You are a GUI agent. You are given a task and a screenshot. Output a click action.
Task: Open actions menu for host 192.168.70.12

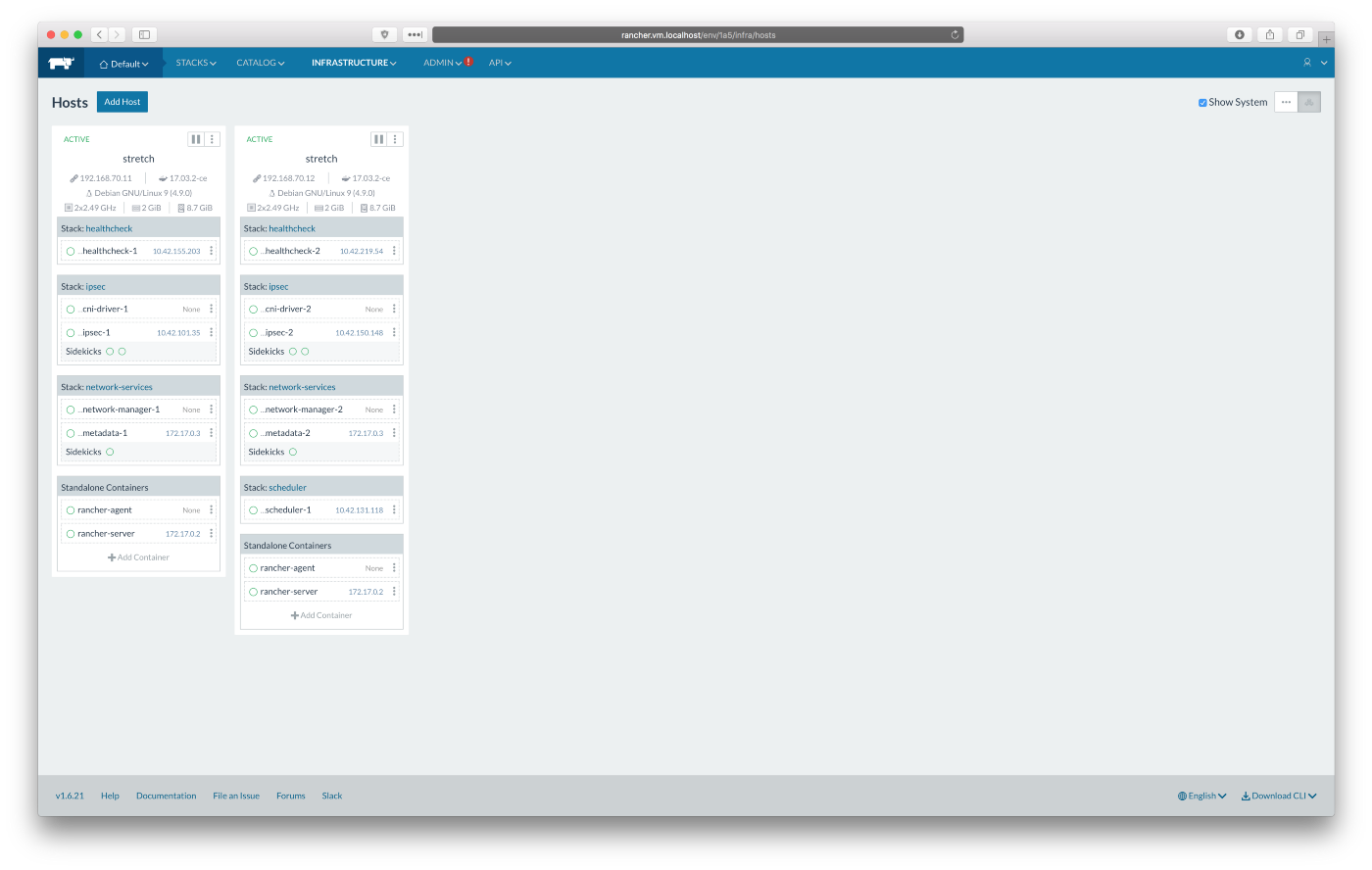[x=395, y=139]
